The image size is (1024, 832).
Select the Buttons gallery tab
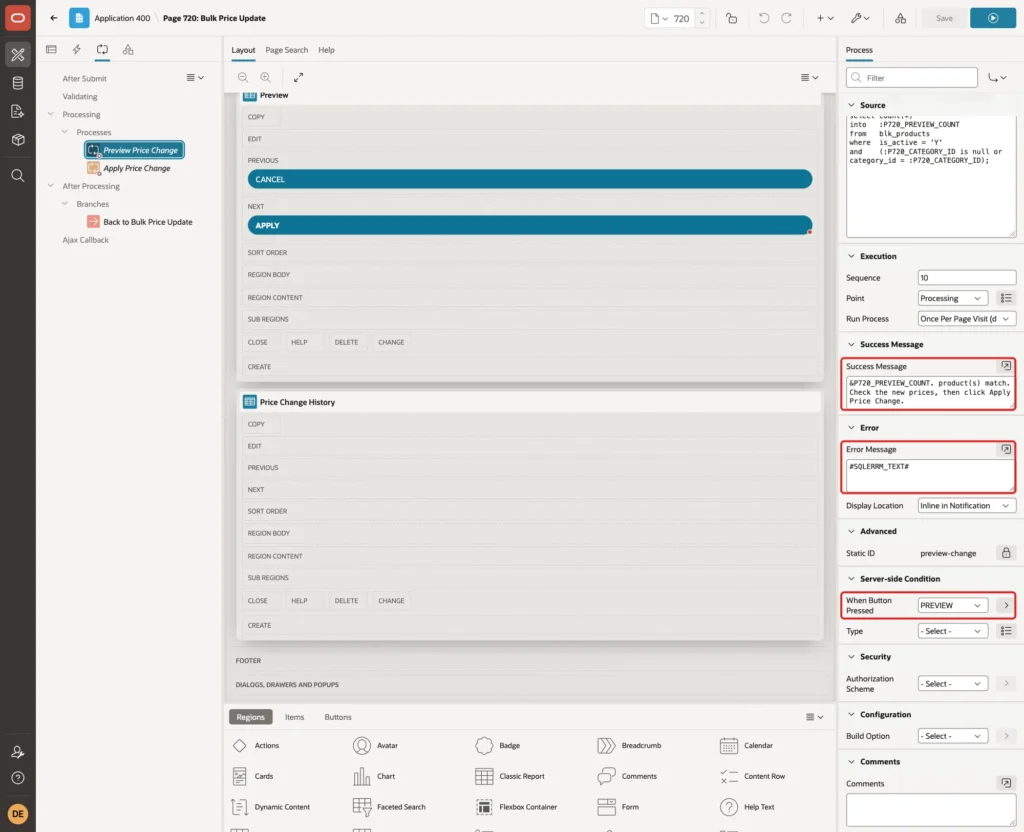click(338, 717)
